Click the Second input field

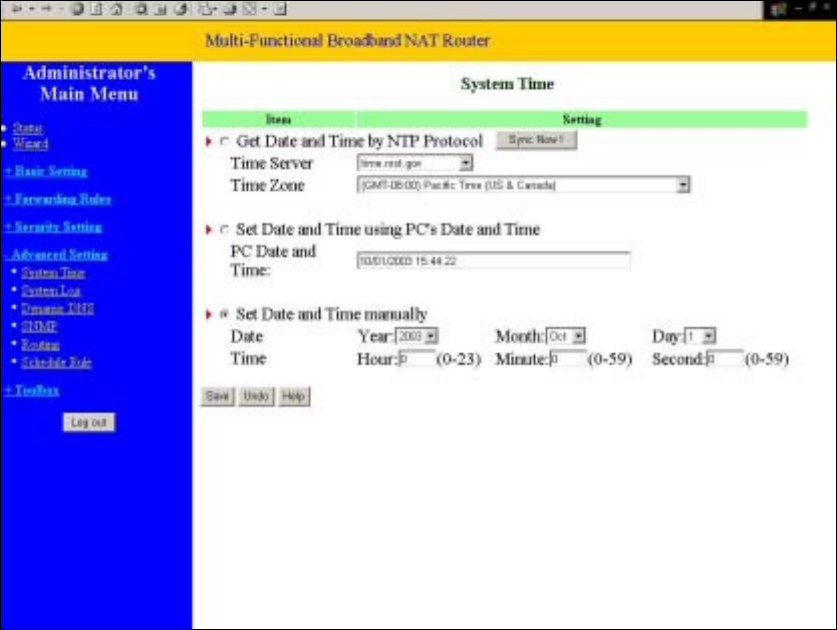click(724, 359)
